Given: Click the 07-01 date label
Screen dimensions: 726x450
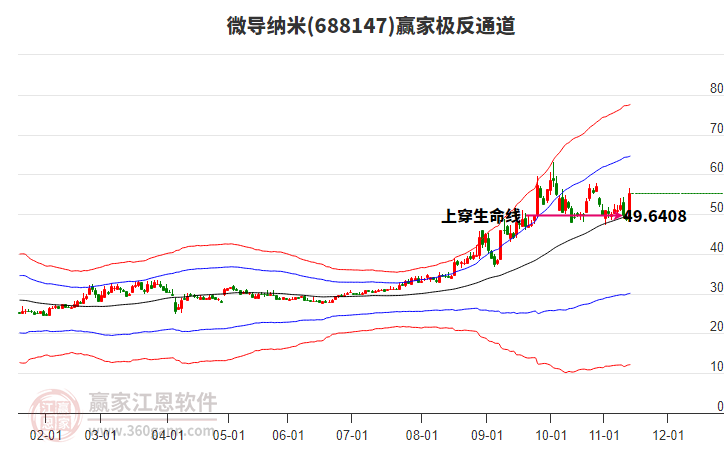Looking at the screenshot, I should 352,435.
